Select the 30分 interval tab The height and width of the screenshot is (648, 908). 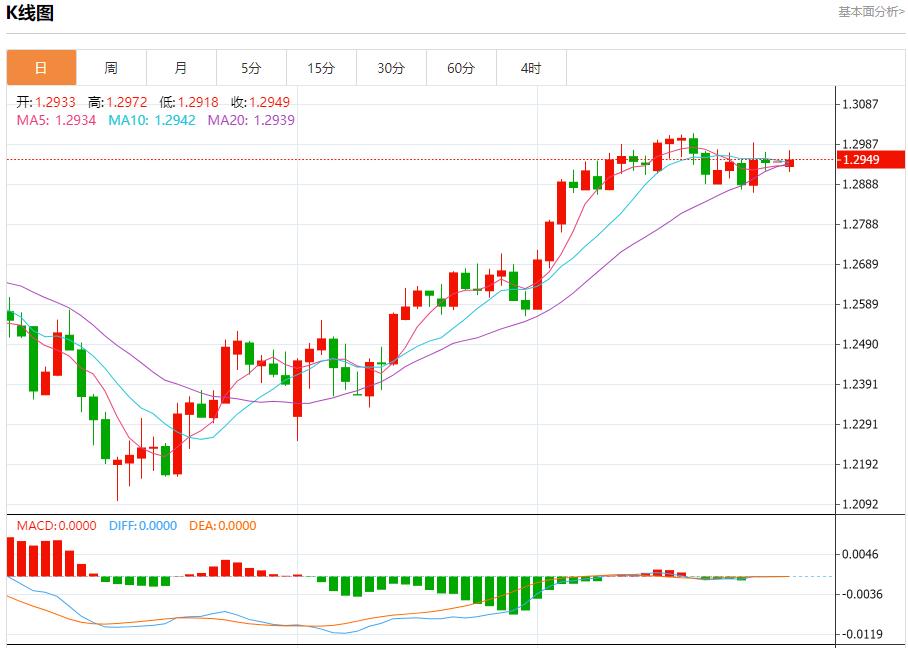coord(391,68)
